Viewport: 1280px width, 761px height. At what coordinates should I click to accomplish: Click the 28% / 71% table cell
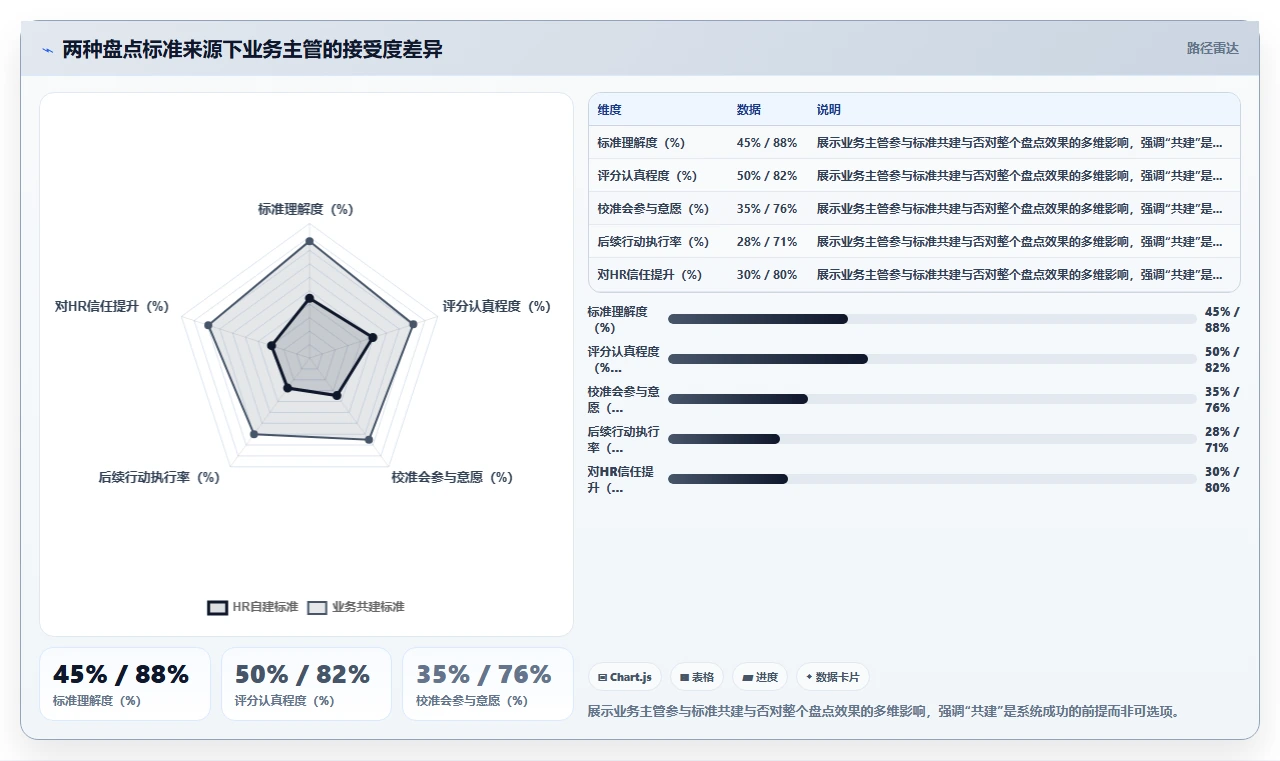pyautogui.click(x=767, y=242)
